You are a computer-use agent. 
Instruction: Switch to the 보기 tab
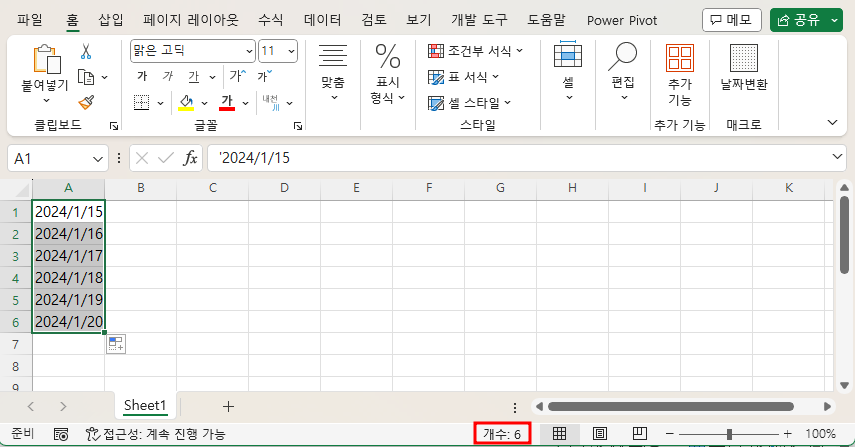coord(419,20)
